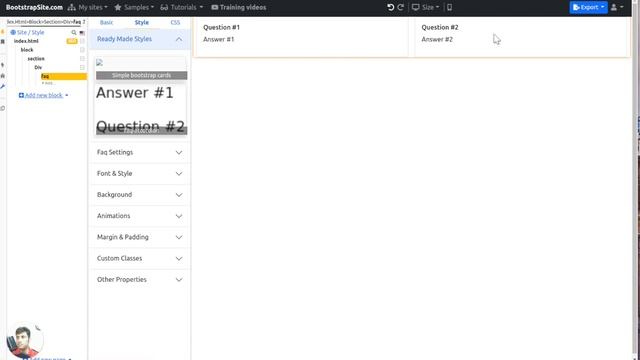Viewport: 640px width, 360px height.
Task: Toggle the checkbox on Div row
Action: click(82, 67)
